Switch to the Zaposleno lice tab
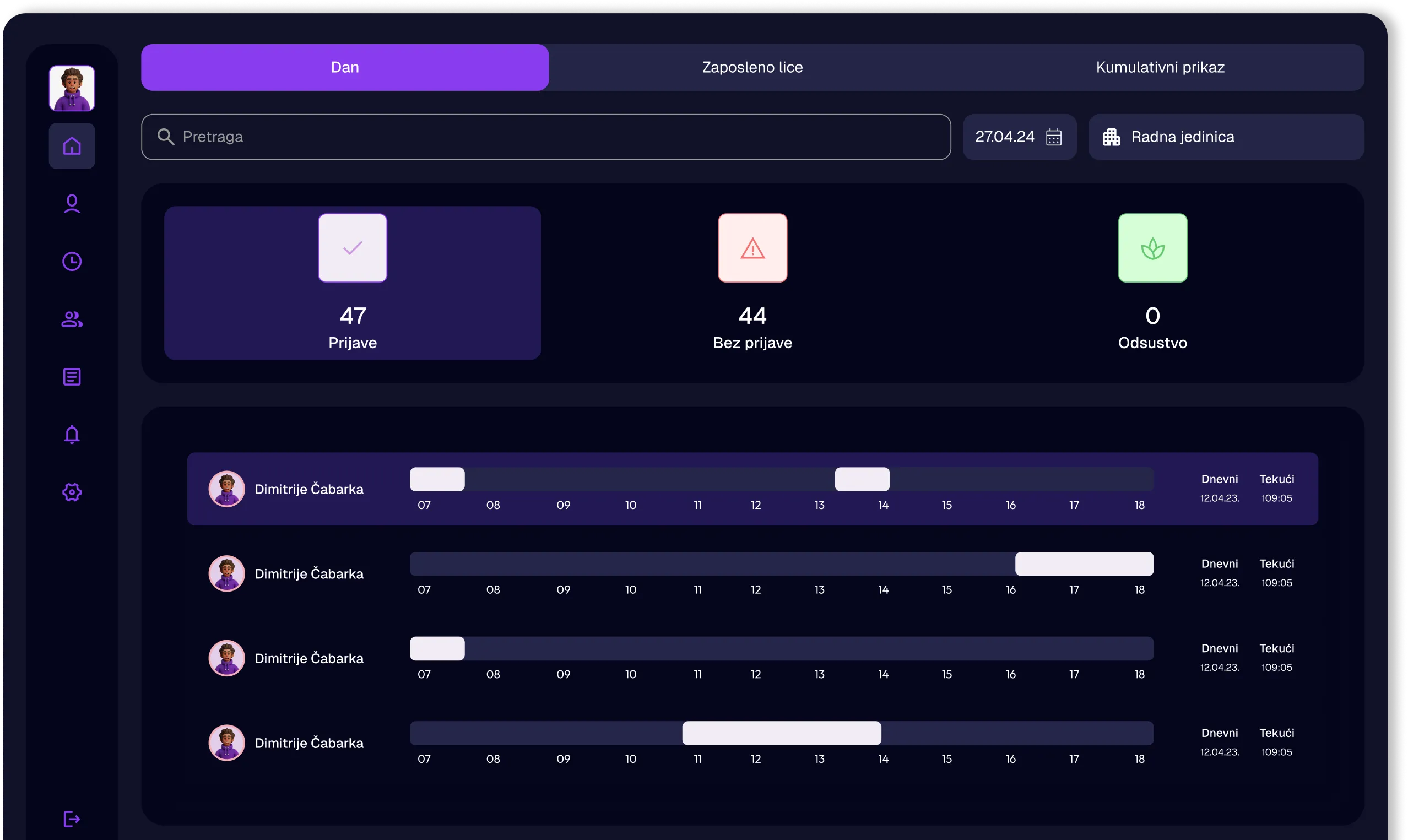Image resolution: width=1408 pixels, height=840 pixels. coord(752,67)
